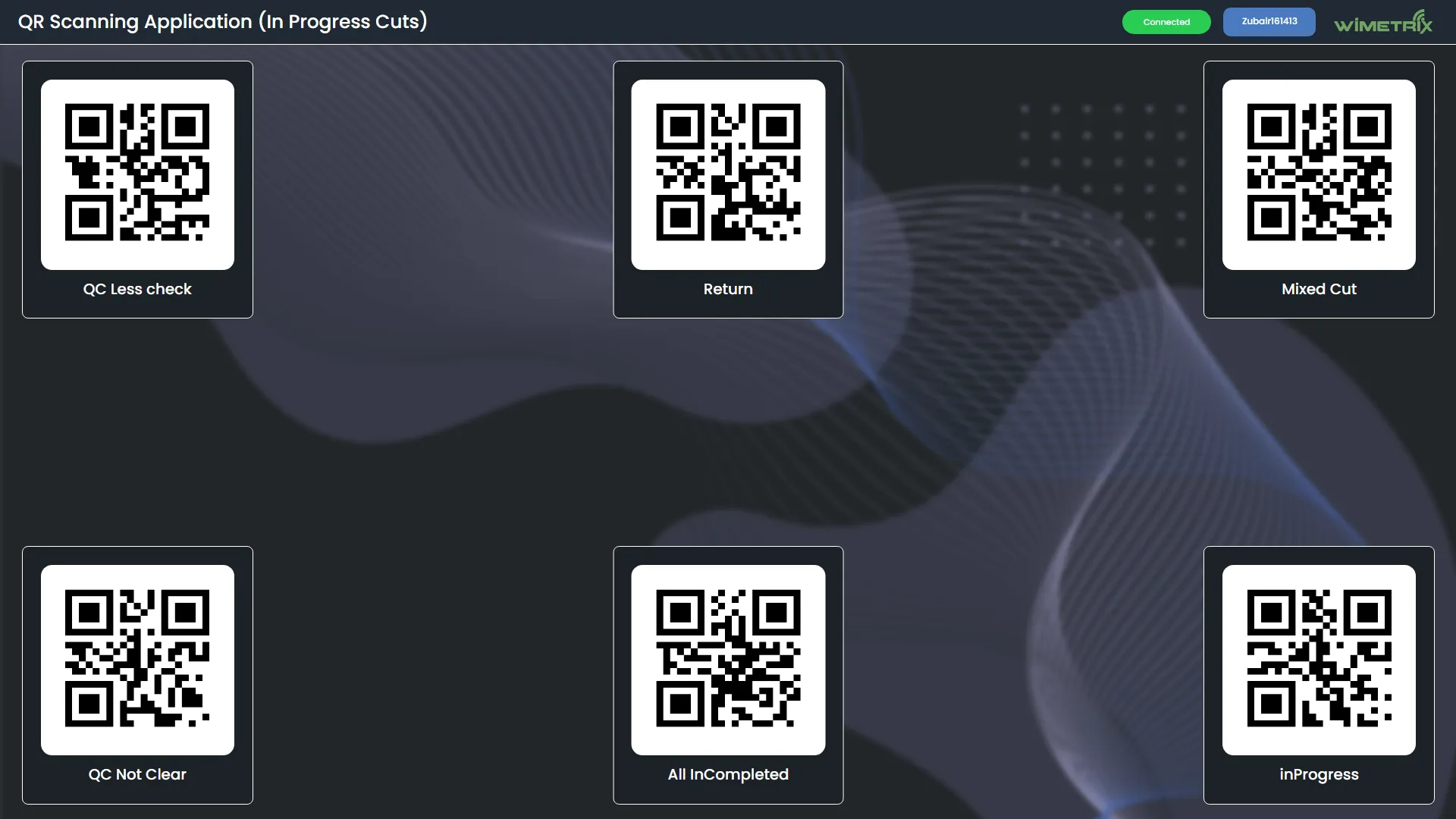Click the QC Less check label
Viewport: 1456px width, 819px height.
[137, 289]
